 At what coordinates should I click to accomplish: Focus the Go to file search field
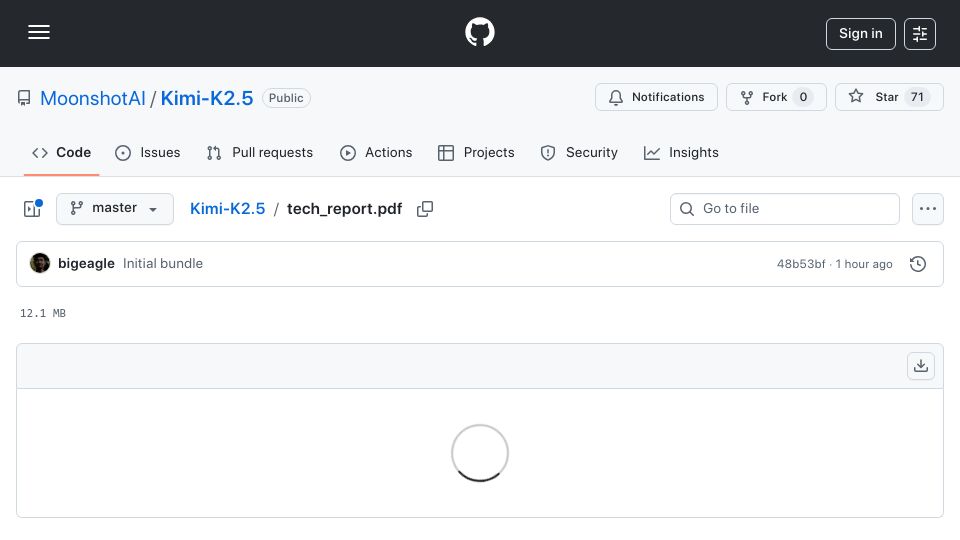(x=785, y=209)
